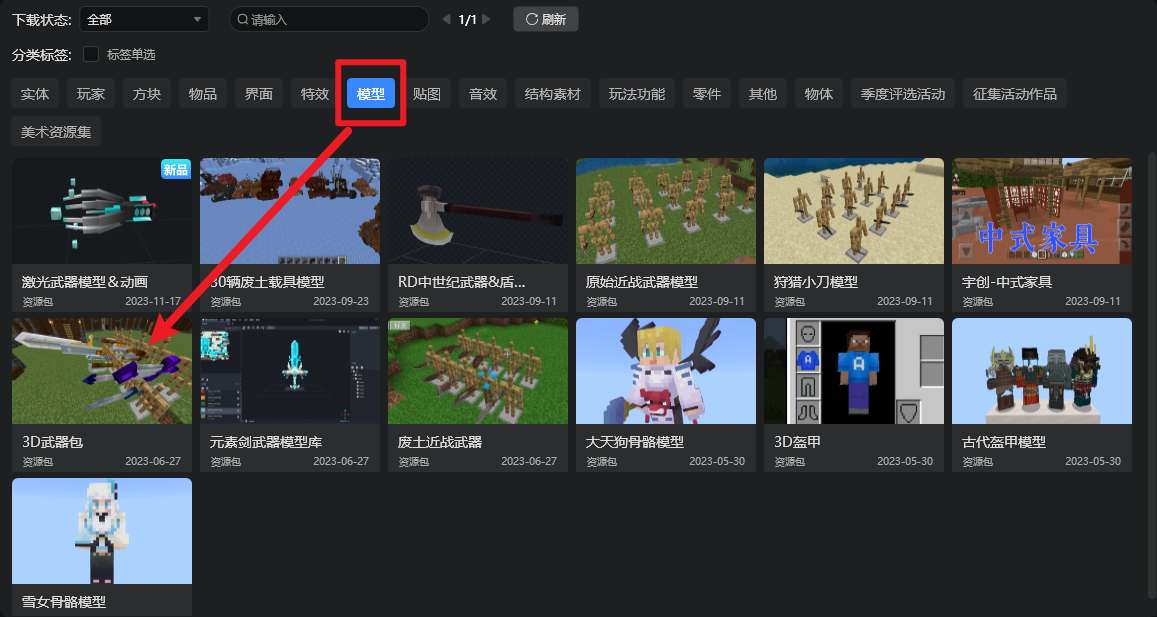Select the 结构素材 category tag
Viewport: 1157px width, 617px height.
click(553, 94)
